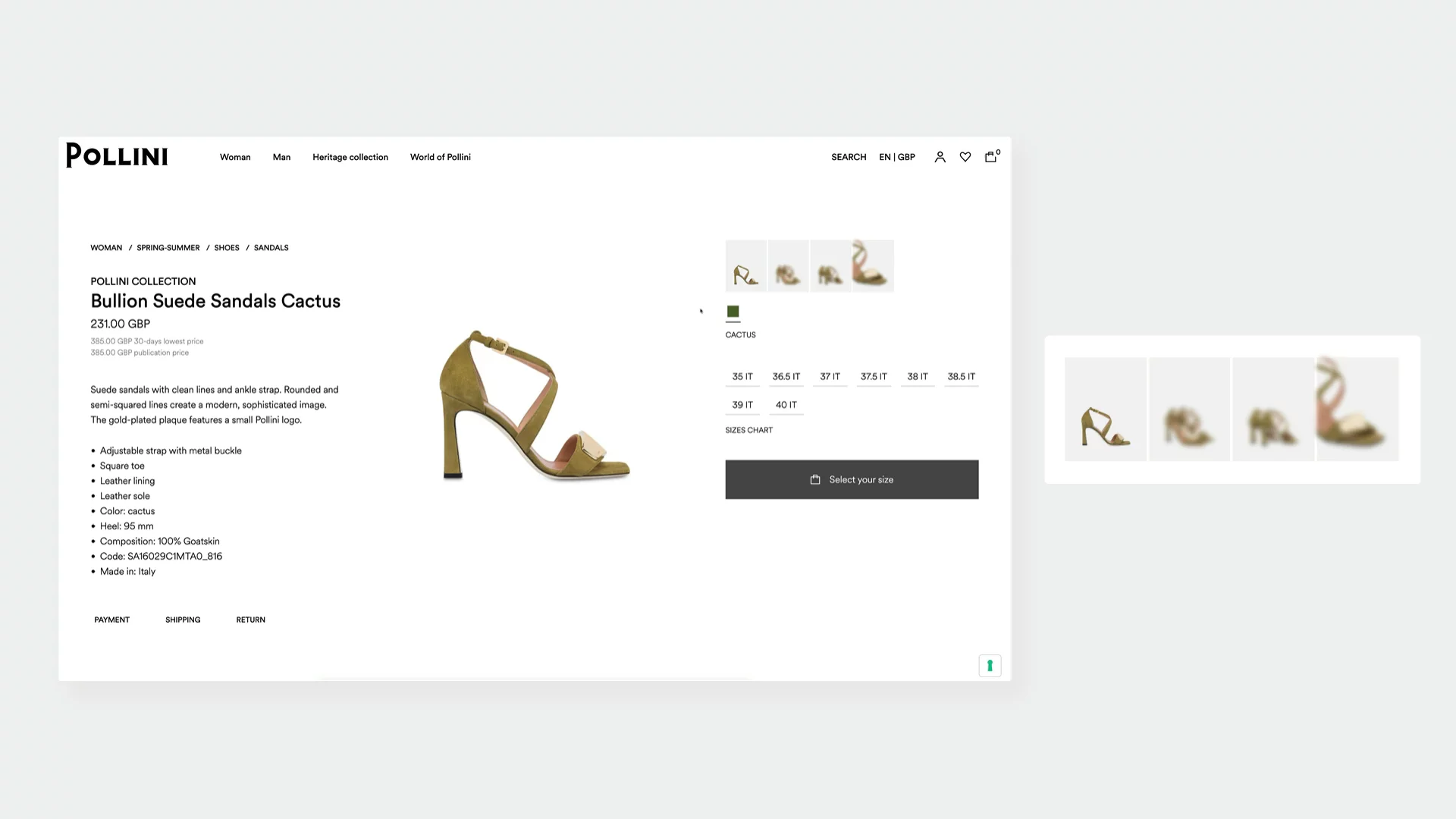
Task: Click the CACTUS color label
Action: (740, 334)
